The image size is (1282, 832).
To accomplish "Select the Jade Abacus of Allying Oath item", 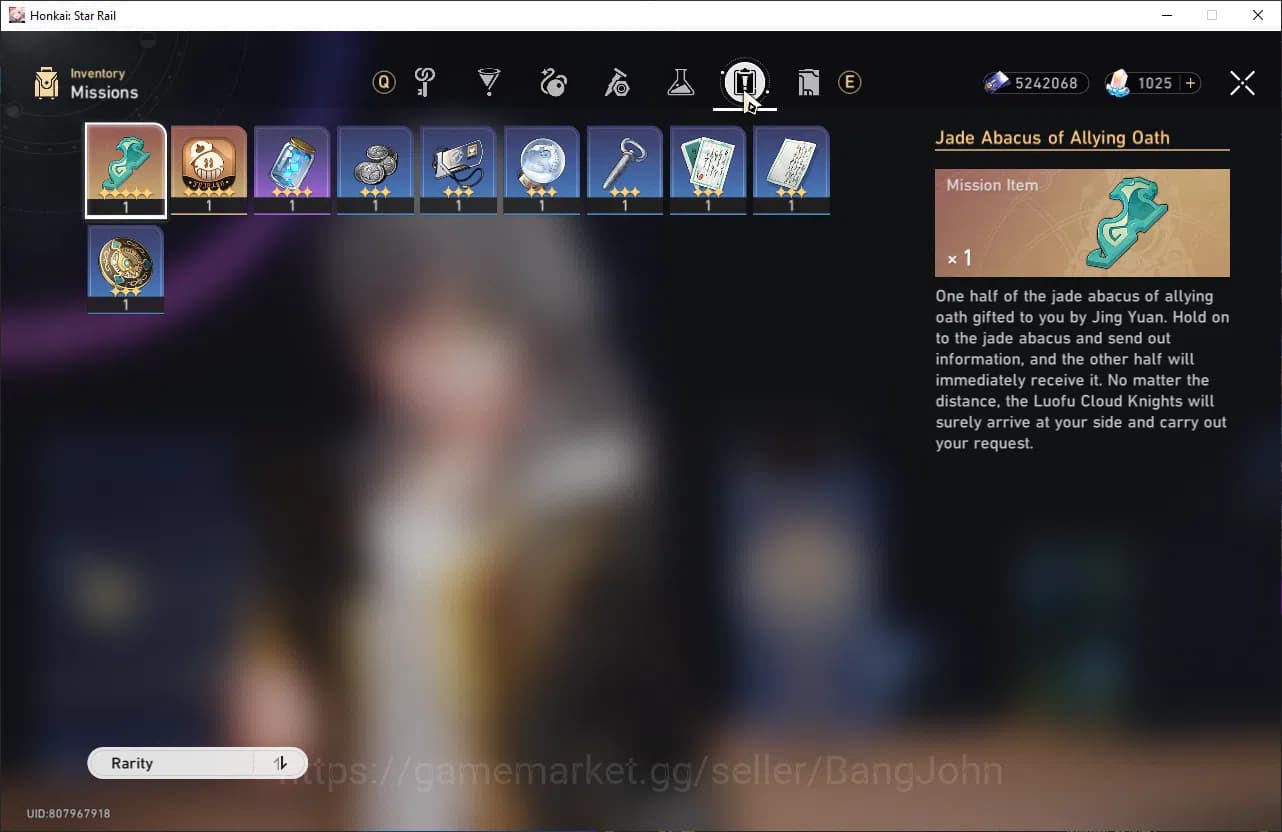I will pos(126,170).
